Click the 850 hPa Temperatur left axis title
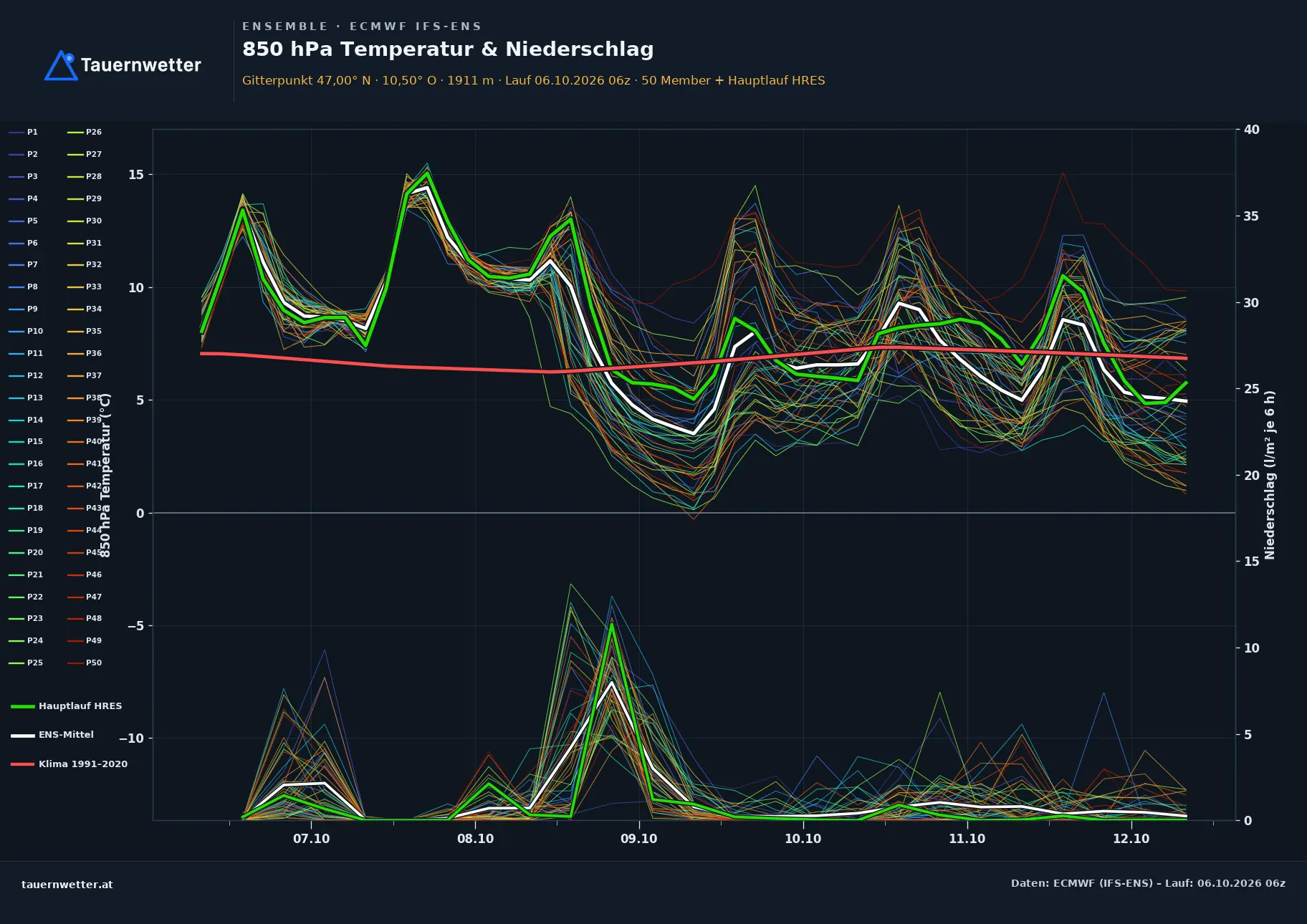1307x924 pixels. tap(105, 476)
